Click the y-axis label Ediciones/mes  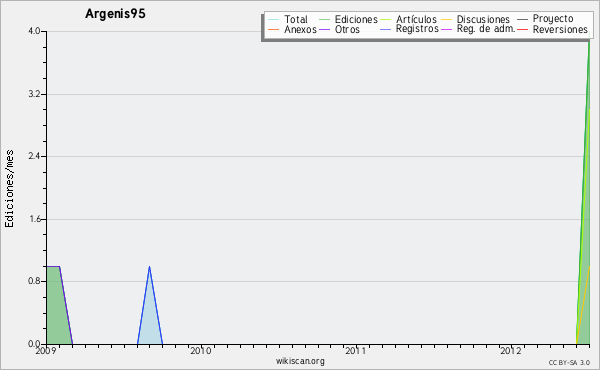pos(9,189)
